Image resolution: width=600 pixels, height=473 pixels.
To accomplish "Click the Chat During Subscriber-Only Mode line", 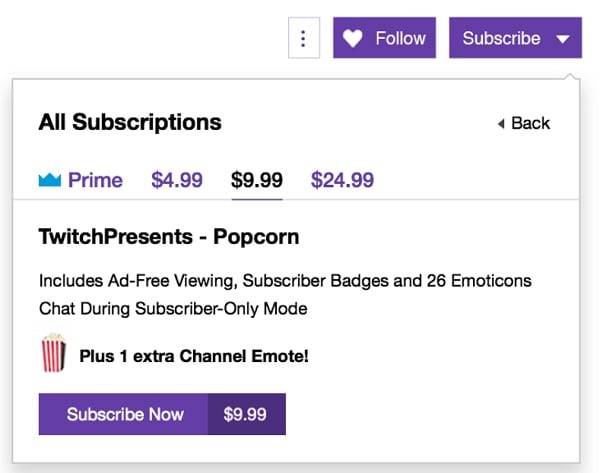I will click(x=172, y=309).
